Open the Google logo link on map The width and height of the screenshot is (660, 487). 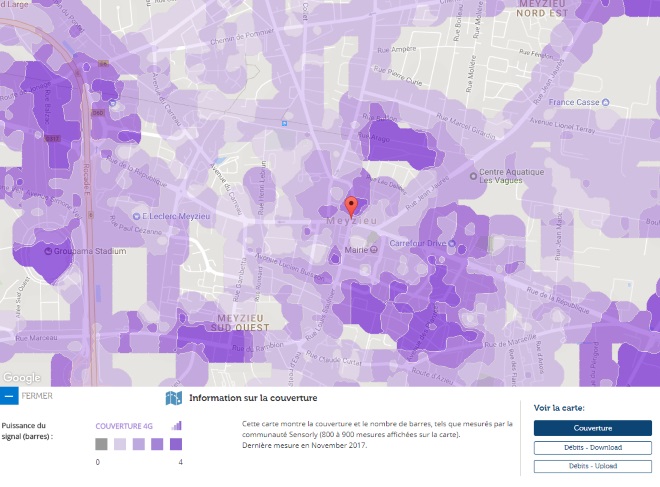21,377
